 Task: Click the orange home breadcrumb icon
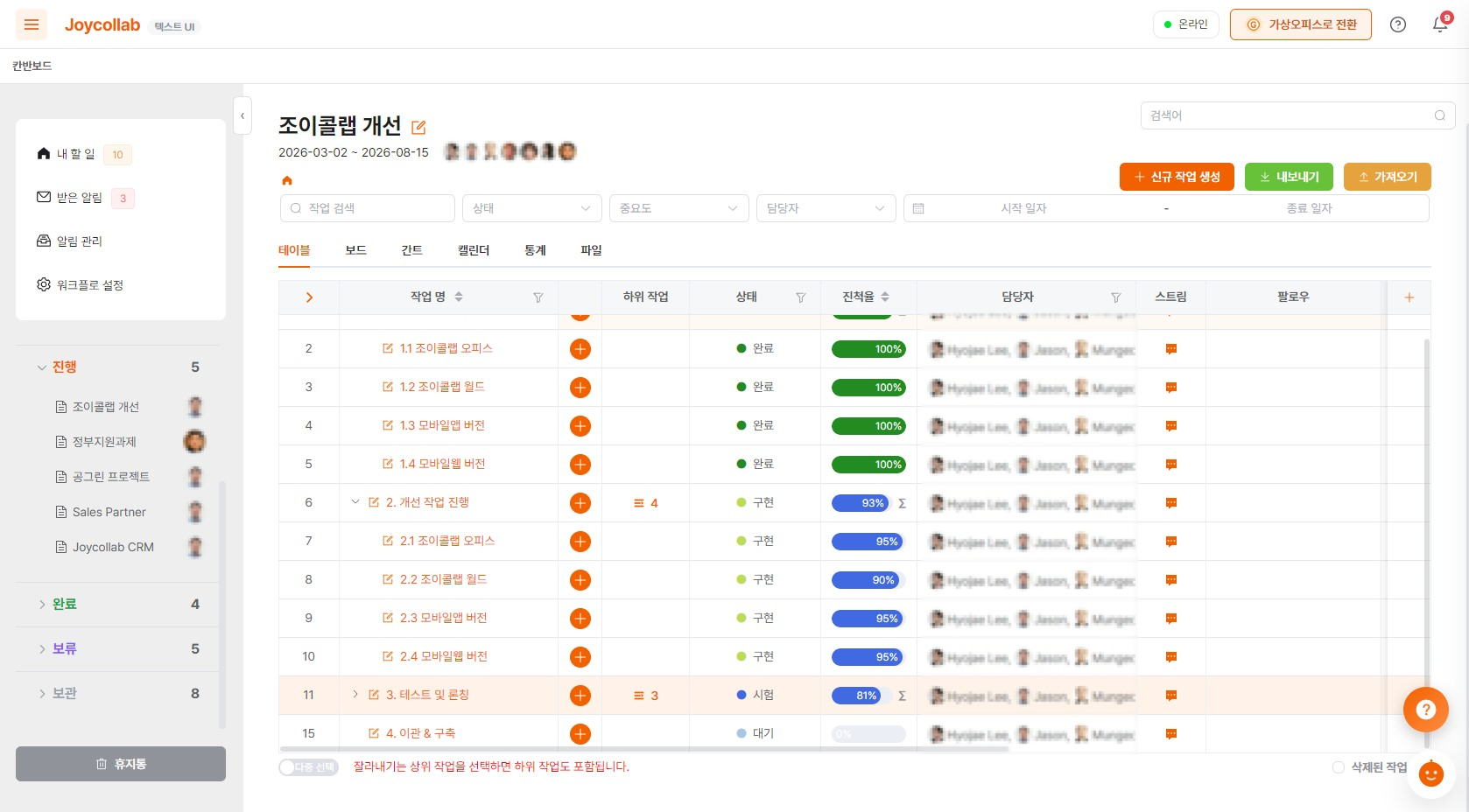point(286,180)
